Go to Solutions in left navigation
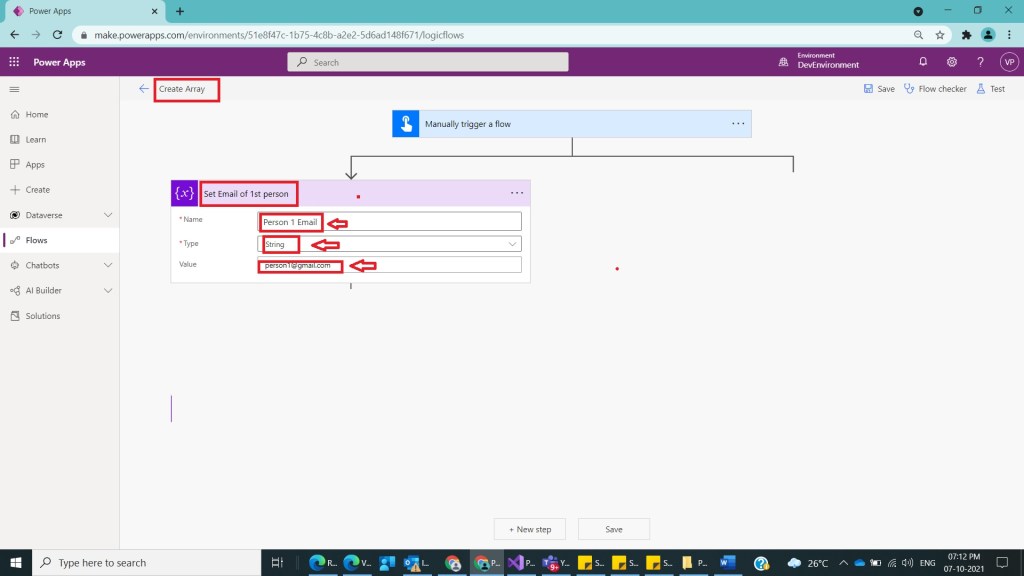The width and height of the screenshot is (1024, 576). [x=42, y=316]
